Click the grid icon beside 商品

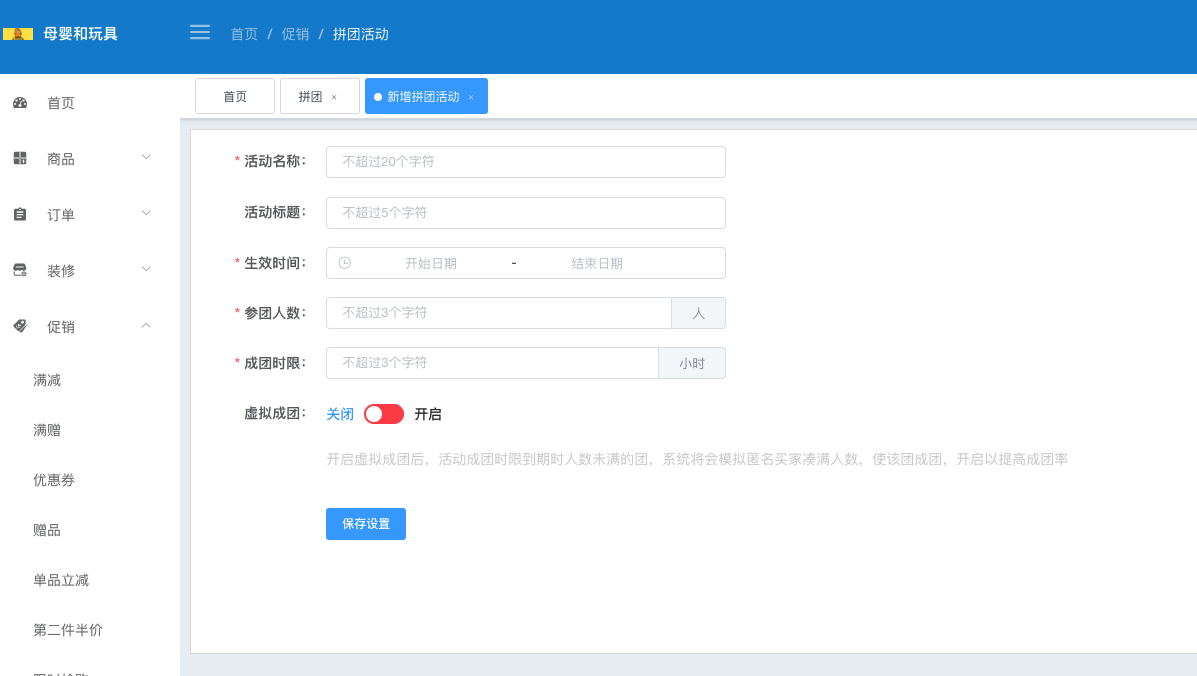21,158
